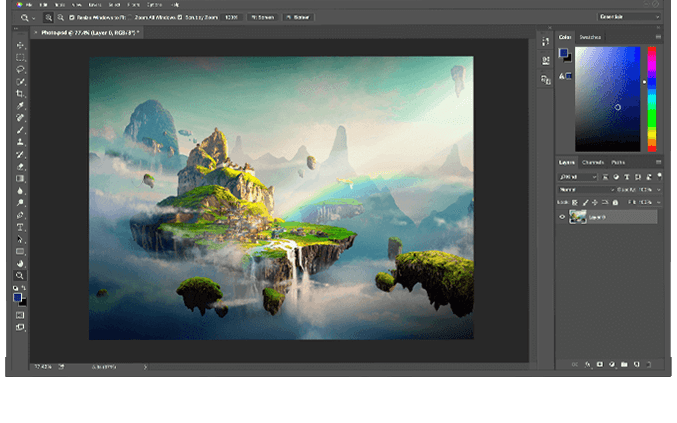Click the 100% zoom button
Screen dimensions: 677x423
click(x=231, y=17)
